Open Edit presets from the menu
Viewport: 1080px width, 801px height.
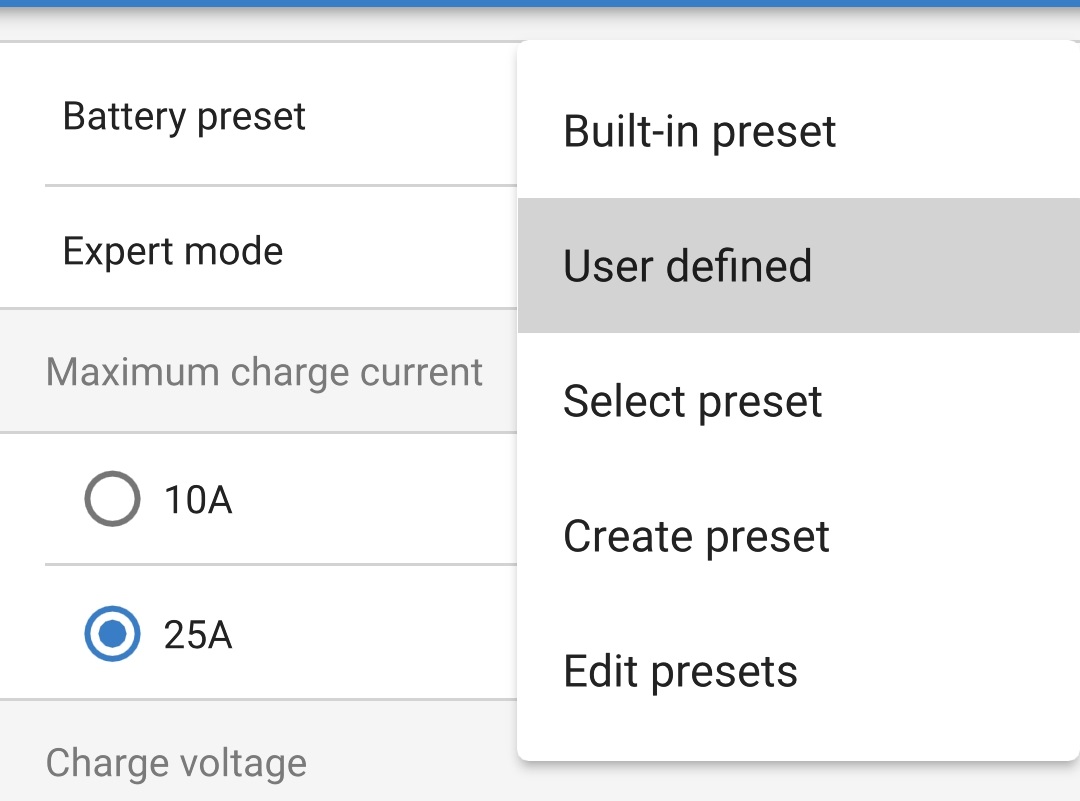coord(680,670)
